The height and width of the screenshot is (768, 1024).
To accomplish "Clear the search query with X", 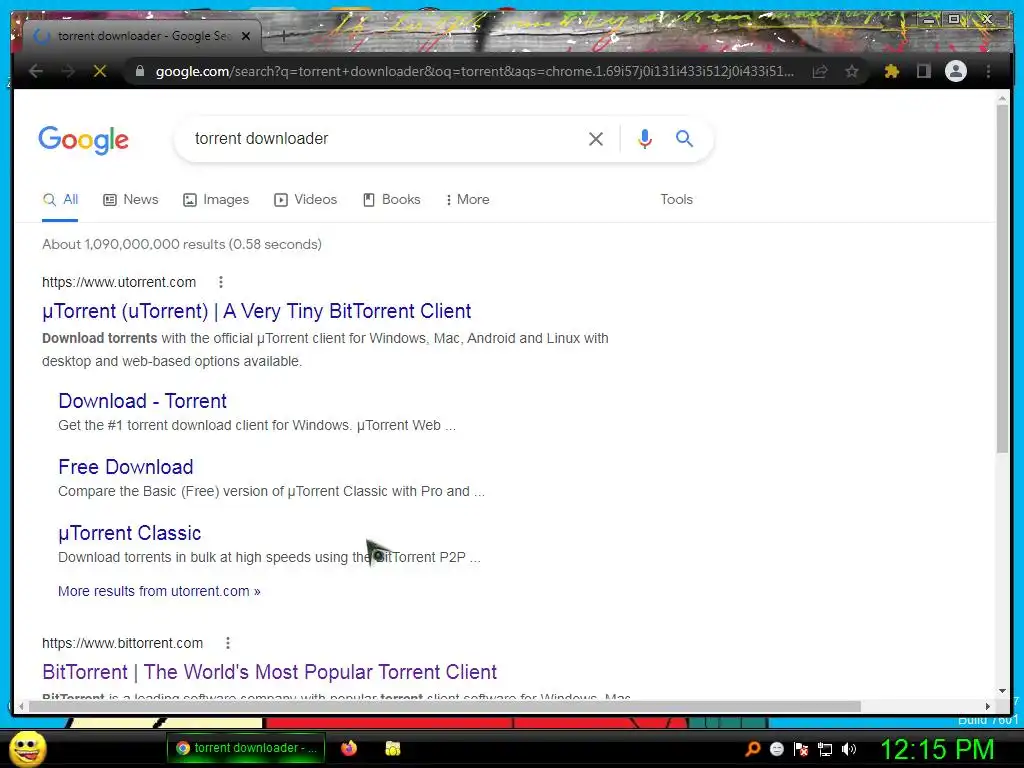I will [596, 138].
